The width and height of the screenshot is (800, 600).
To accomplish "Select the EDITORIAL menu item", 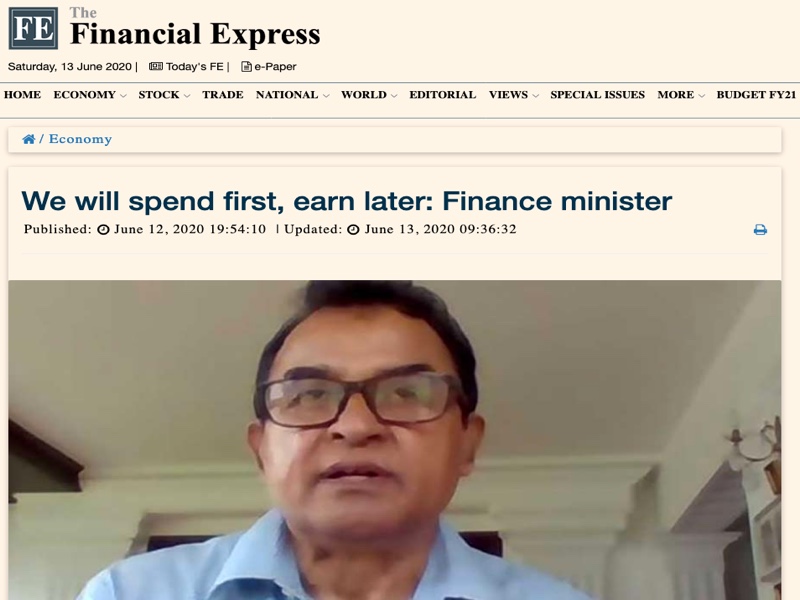I will [442, 95].
